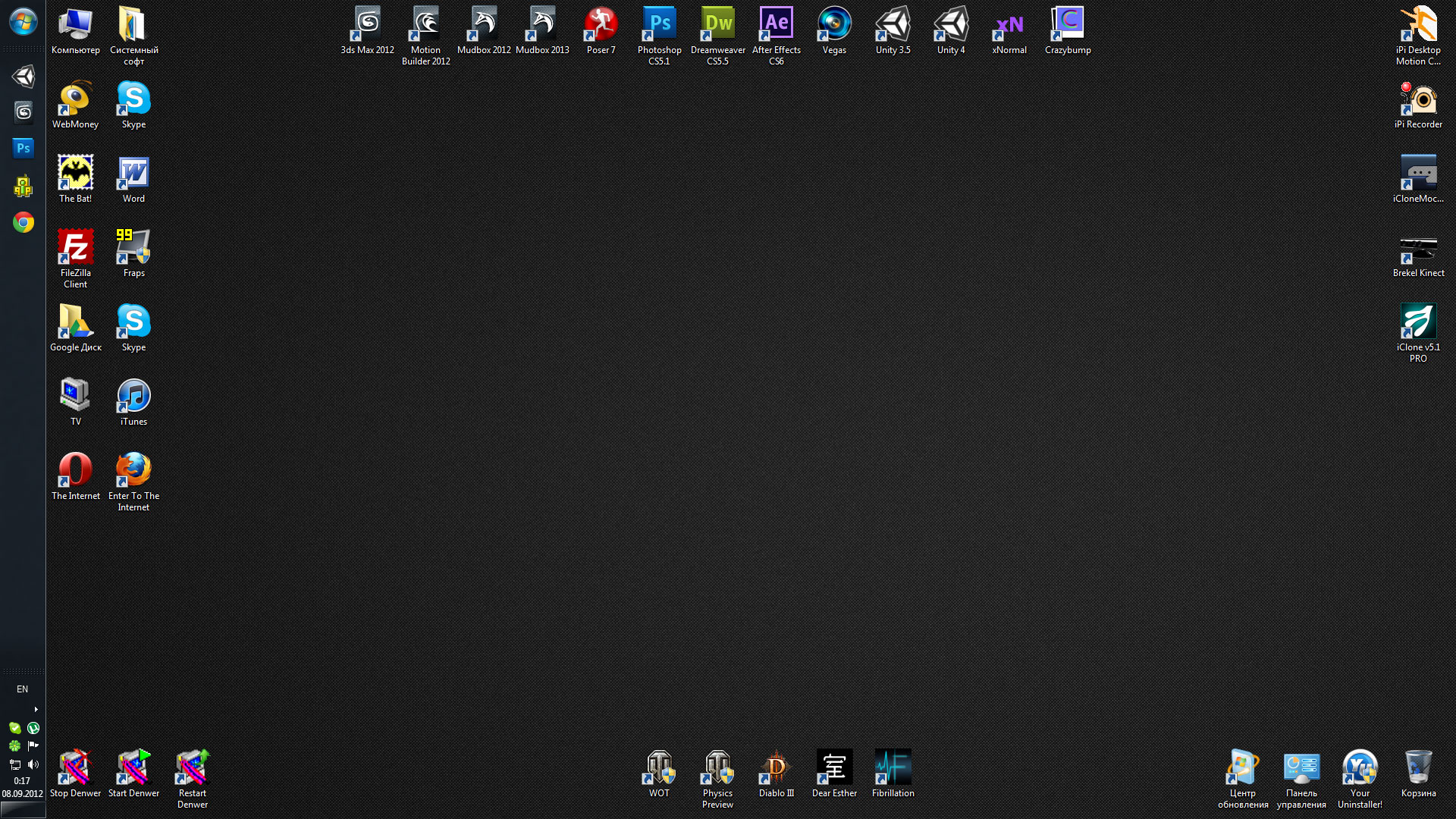Viewport: 1456px width, 819px height.
Task: Click the Mudbox 2013 desktop shortcut
Action: click(542, 26)
